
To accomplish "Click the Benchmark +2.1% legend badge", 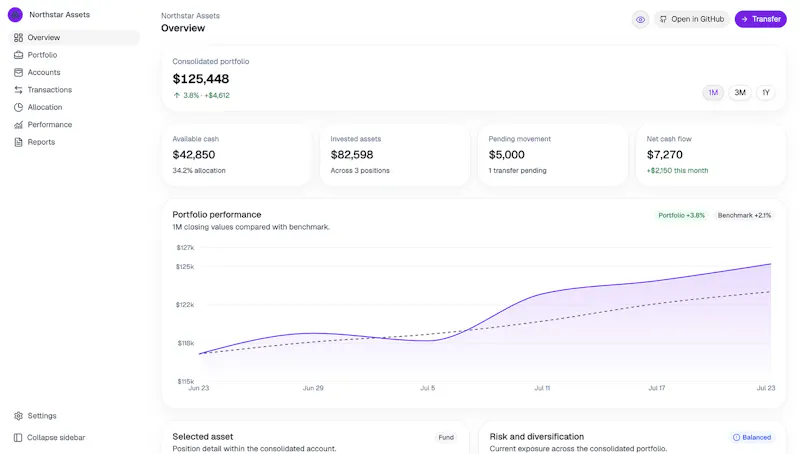I will tap(744, 215).
